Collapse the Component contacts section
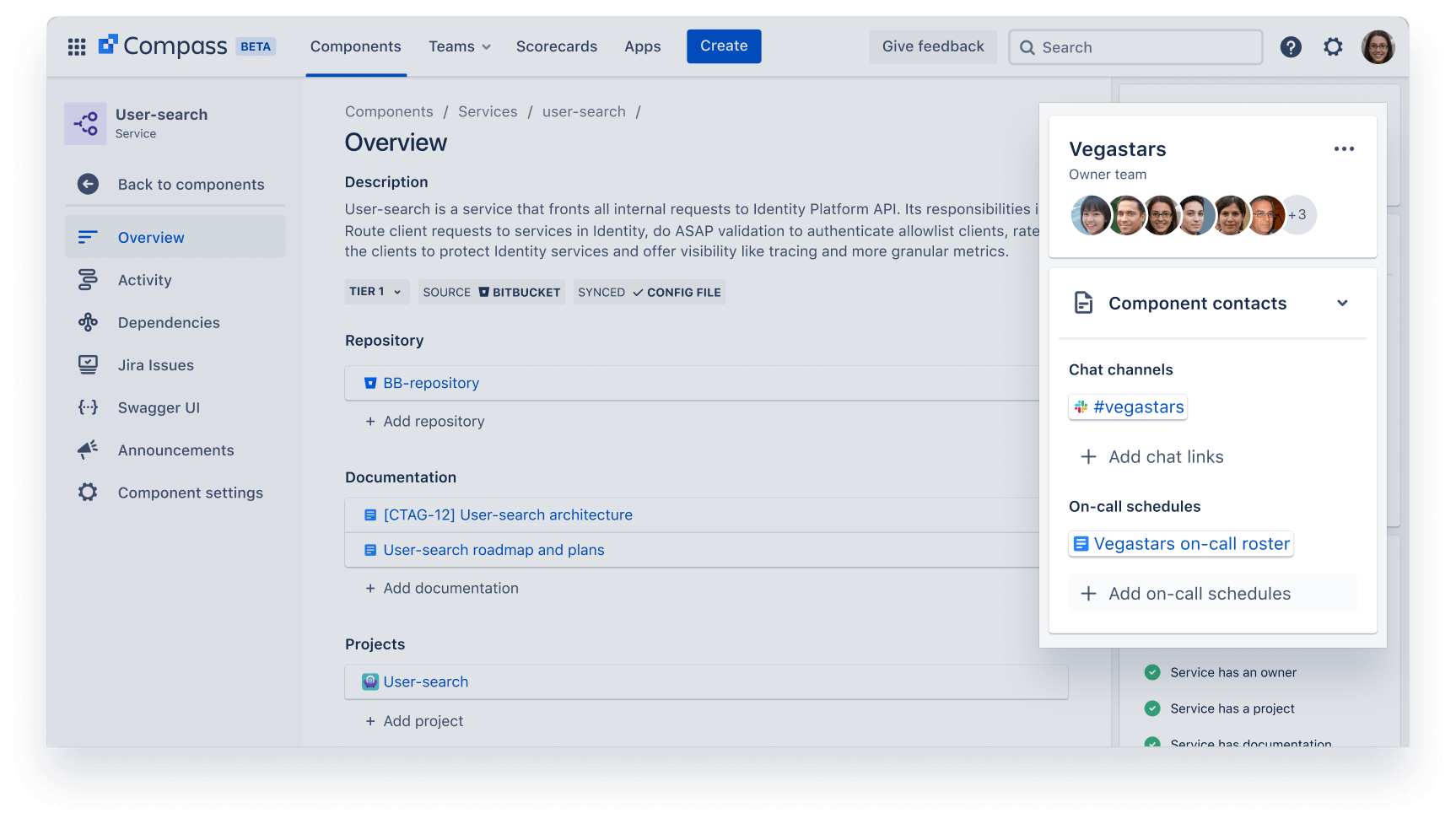 (1343, 303)
